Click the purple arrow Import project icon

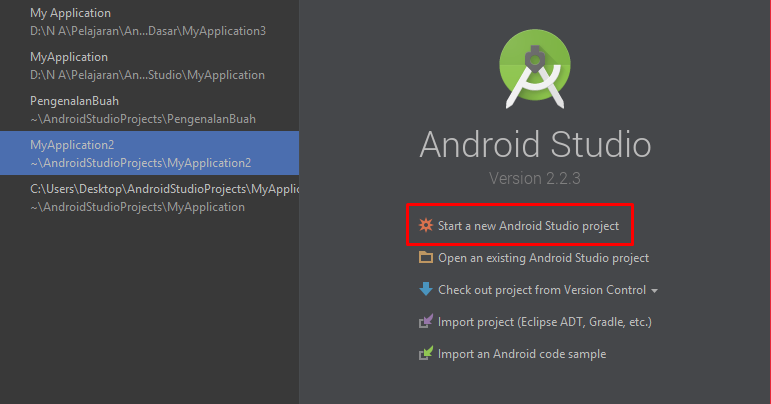(x=425, y=321)
